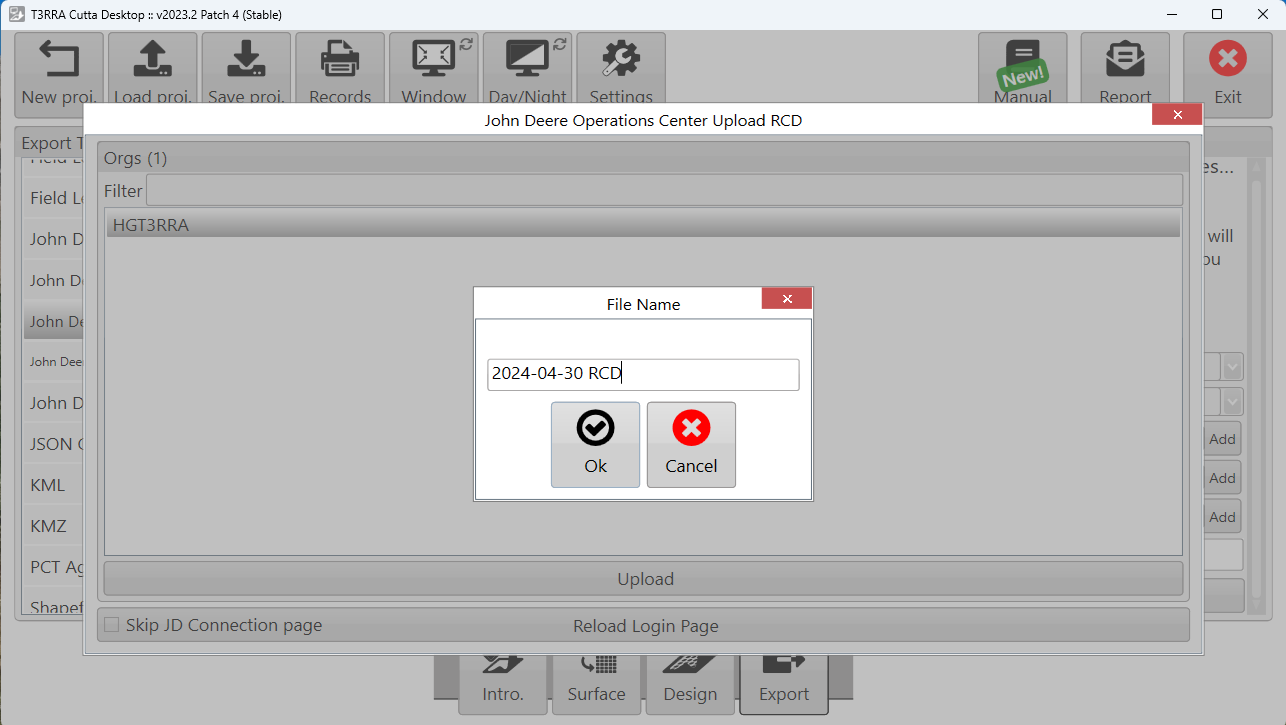The image size is (1286, 725).
Task: Switch to the Intro. tab
Action: 503,684
